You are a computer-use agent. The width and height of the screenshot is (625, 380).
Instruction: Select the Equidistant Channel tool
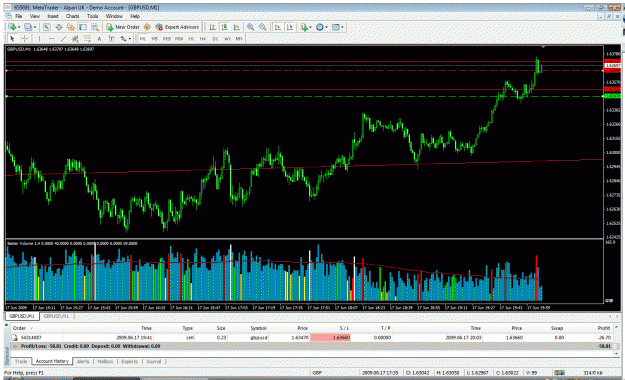pos(75,39)
